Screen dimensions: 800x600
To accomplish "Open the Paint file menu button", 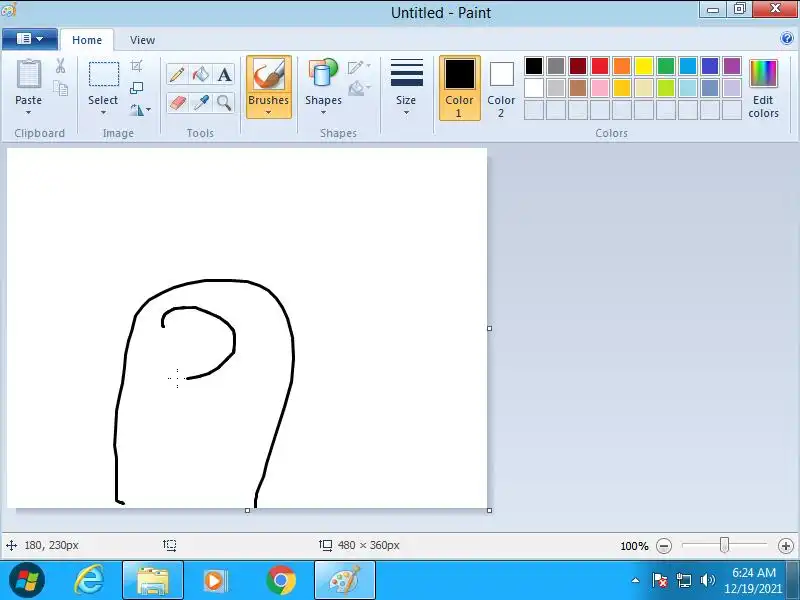I will pyautogui.click(x=30, y=39).
